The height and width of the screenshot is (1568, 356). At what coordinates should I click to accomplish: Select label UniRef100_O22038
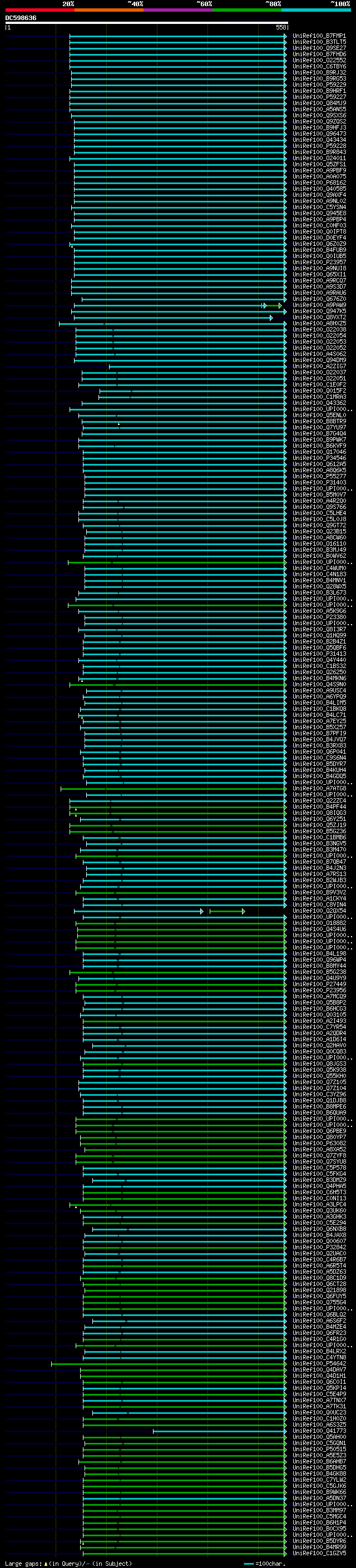click(319, 329)
